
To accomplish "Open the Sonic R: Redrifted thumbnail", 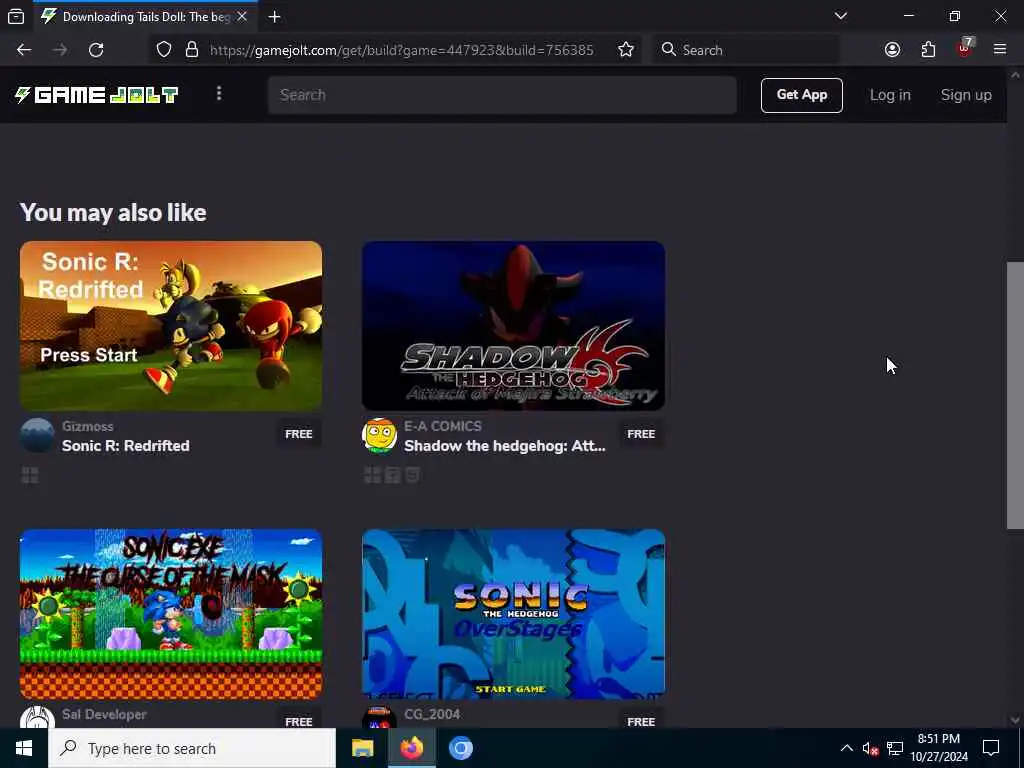I will (x=171, y=326).
